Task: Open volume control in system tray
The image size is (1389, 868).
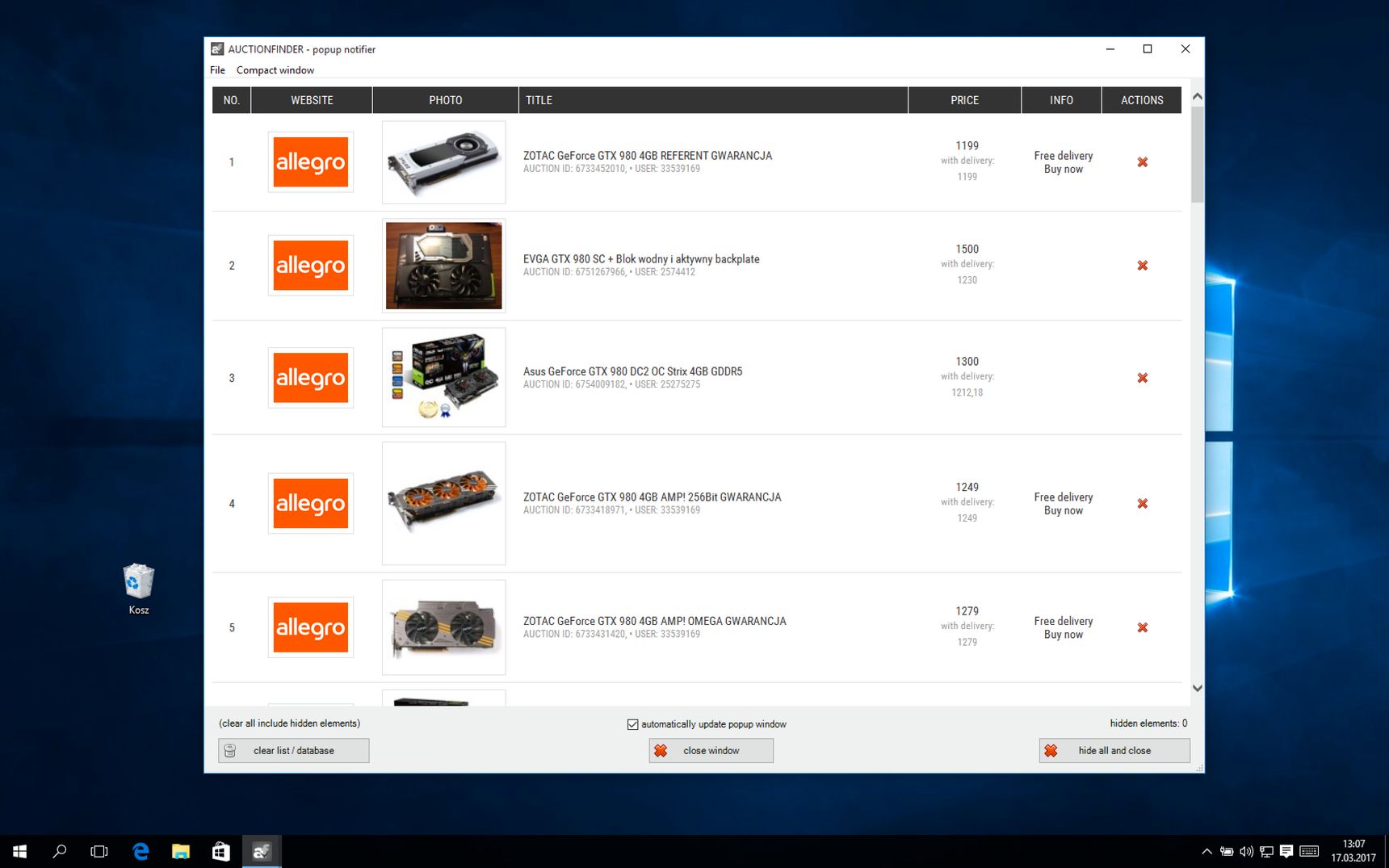Action: (1247, 851)
